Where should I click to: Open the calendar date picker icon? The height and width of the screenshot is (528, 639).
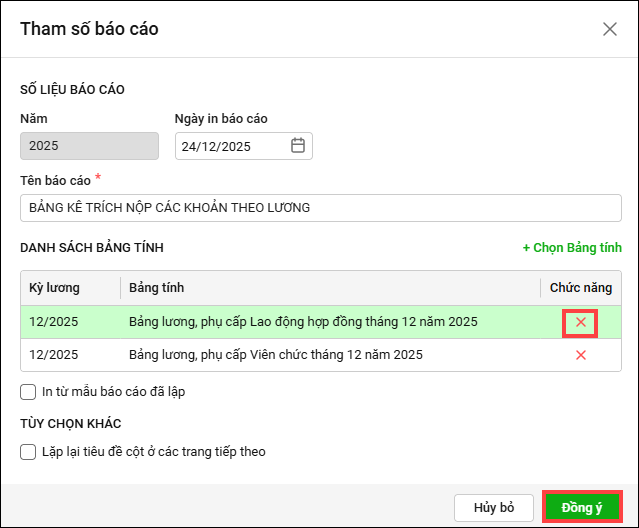(x=297, y=146)
